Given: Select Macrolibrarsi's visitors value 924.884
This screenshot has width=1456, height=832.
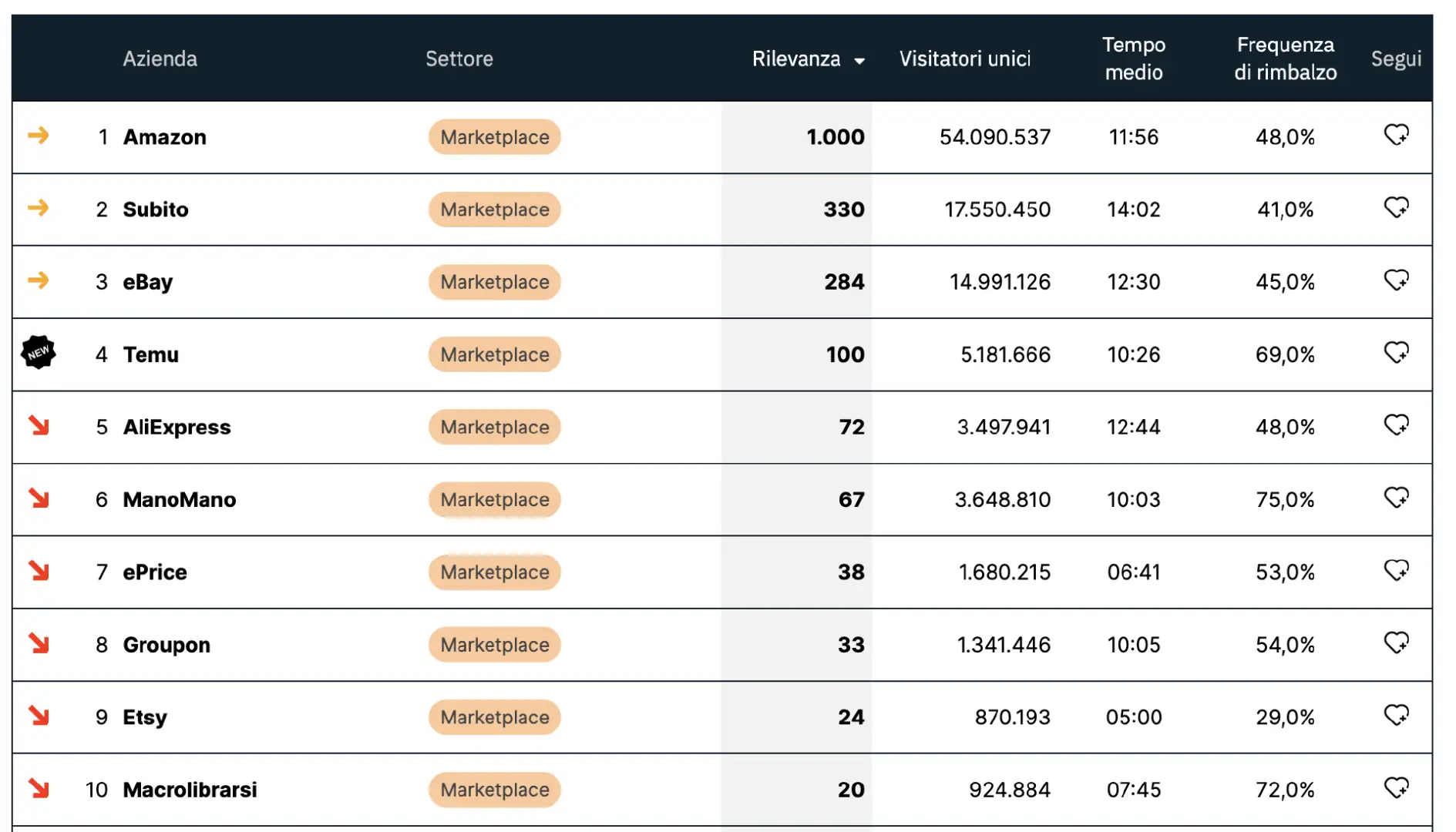Looking at the screenshot, I should click(1010, 790).
